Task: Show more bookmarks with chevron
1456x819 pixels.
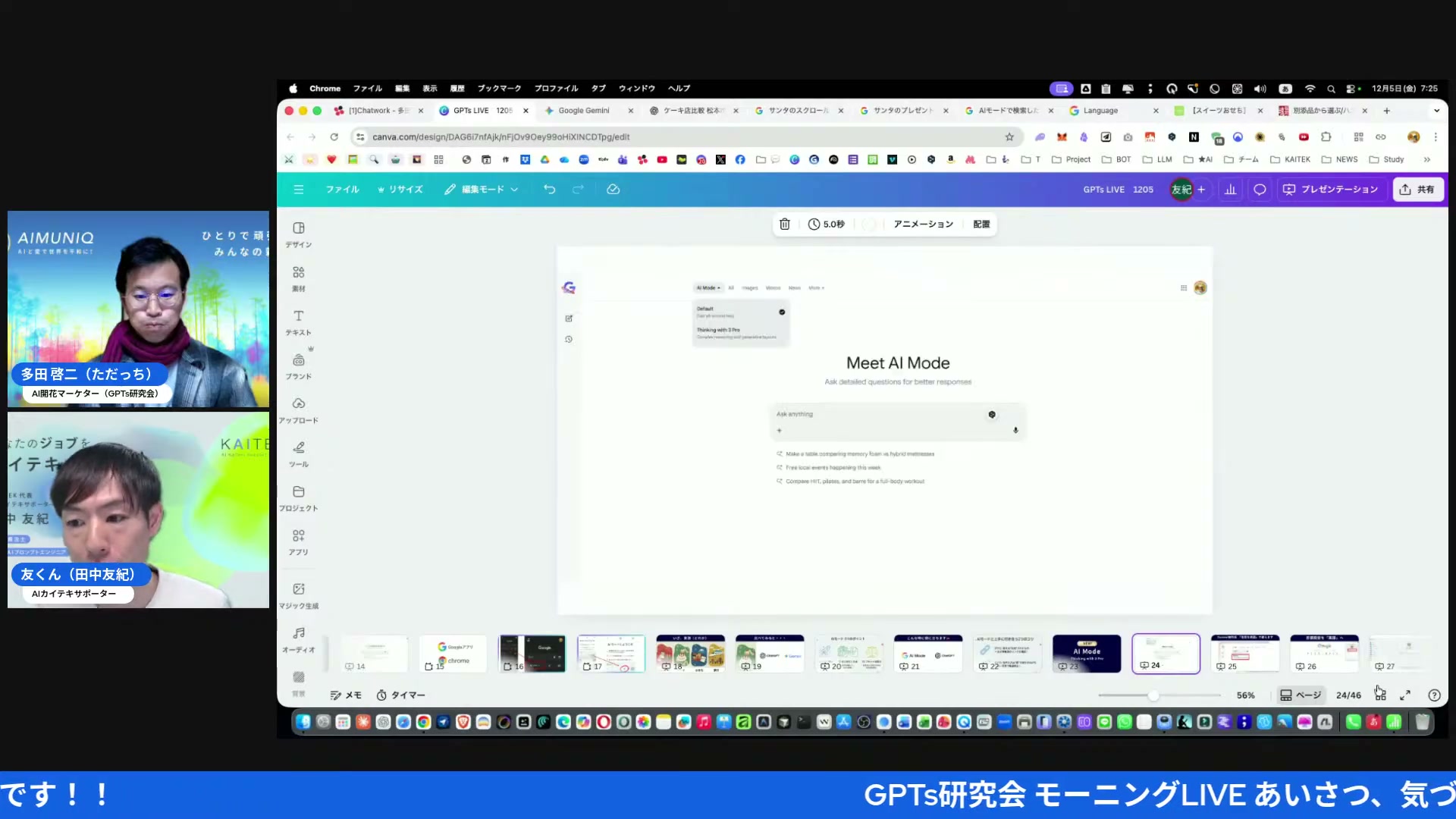Action: [x=1427, y=160]
